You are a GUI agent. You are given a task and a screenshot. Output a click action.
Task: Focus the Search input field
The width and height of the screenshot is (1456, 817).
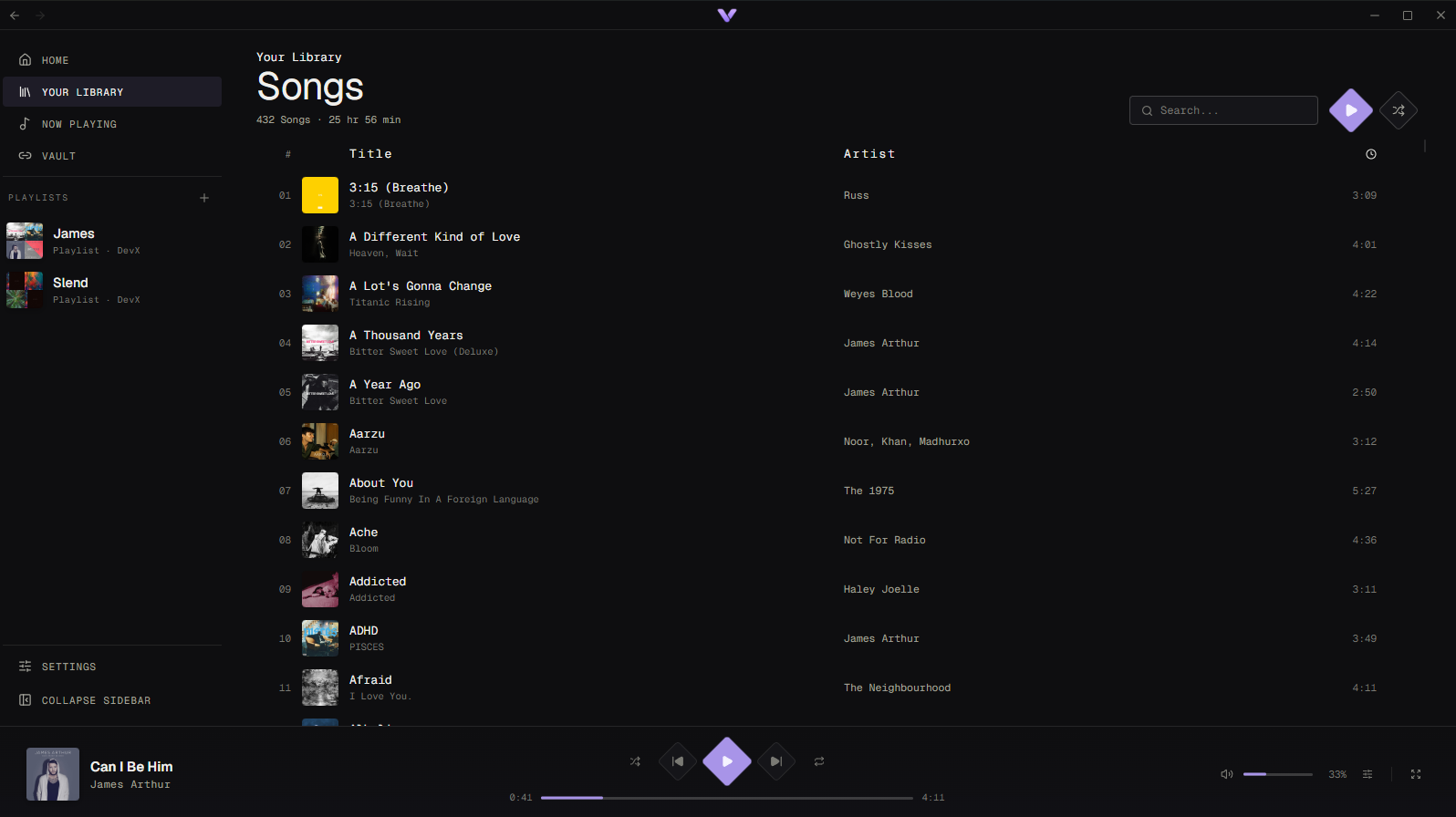click(x=1223, y=110)
